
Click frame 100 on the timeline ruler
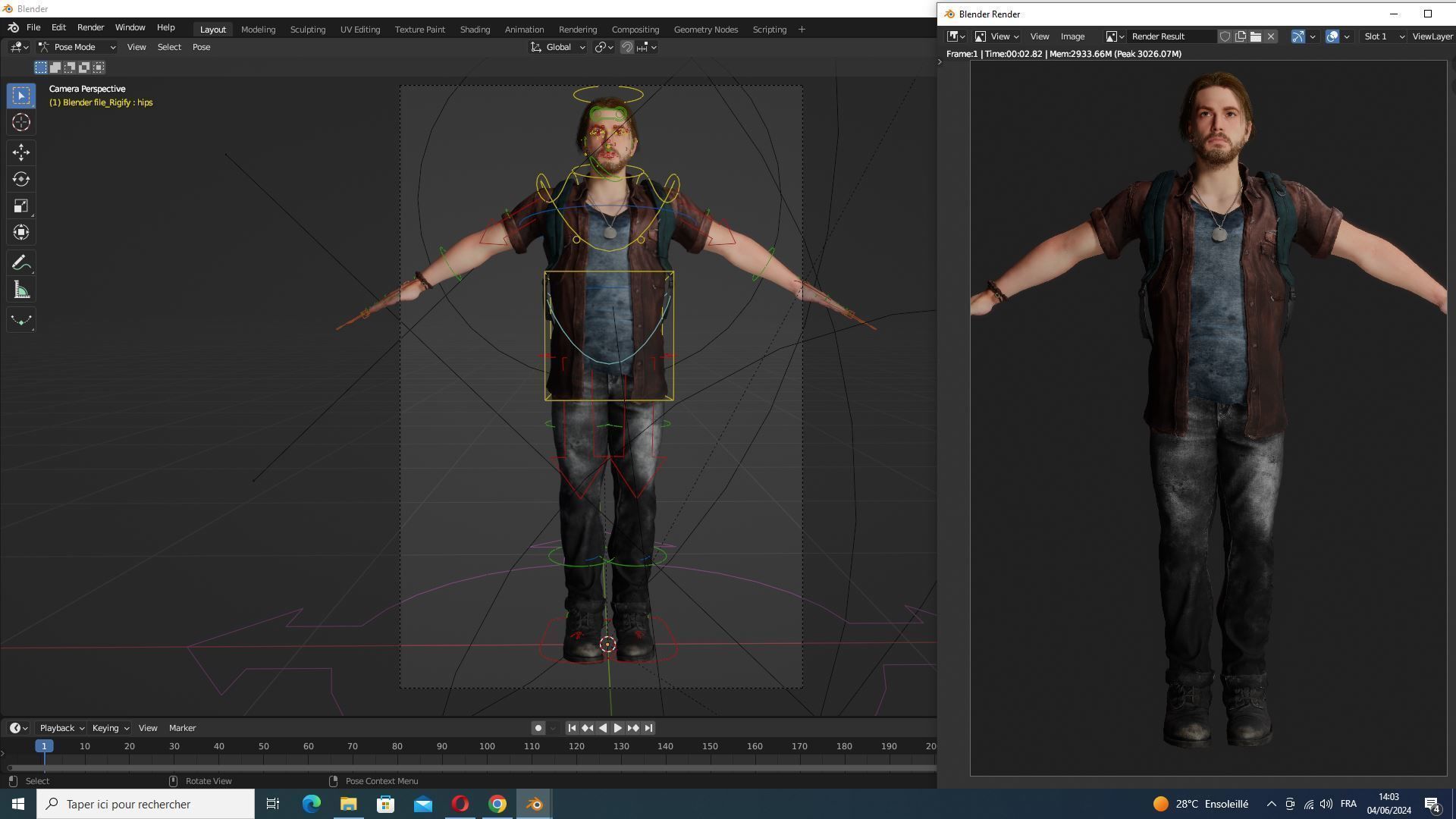tap(487, 746)
